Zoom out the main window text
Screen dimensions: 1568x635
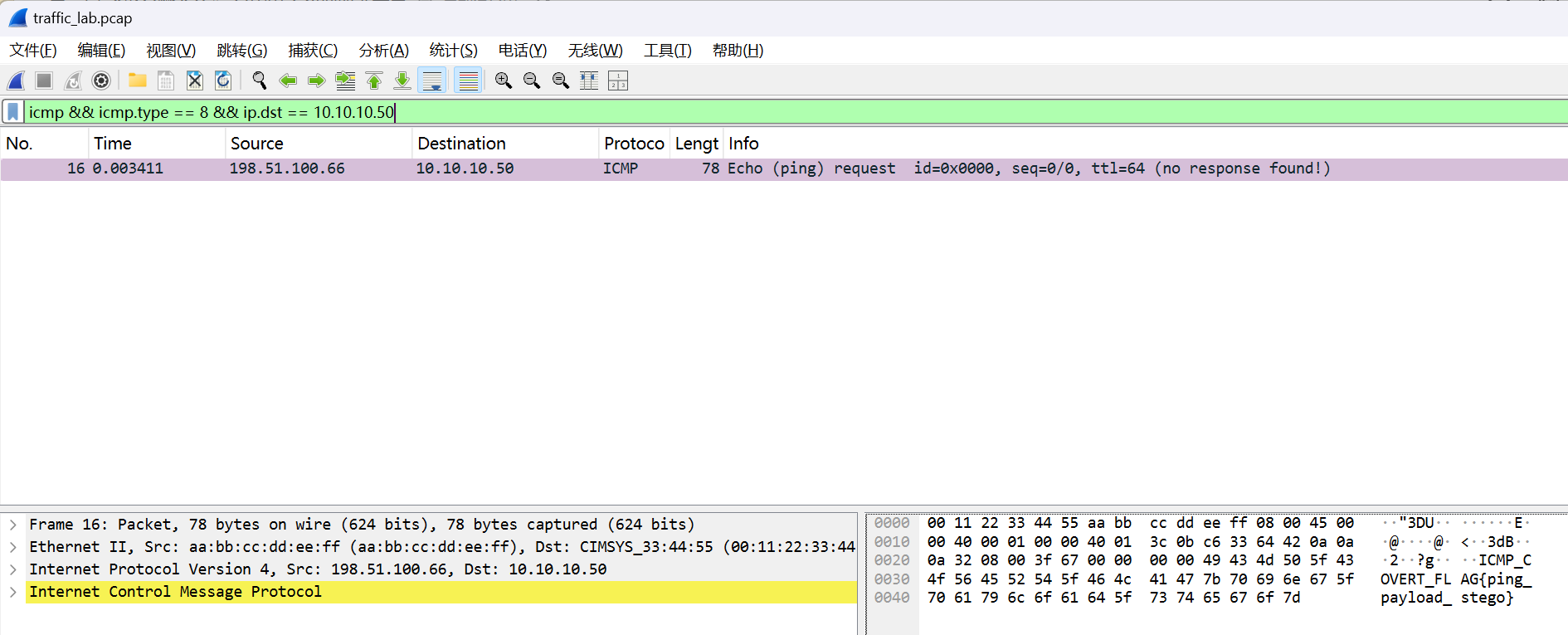pyautogui.click(x=532, y=81)
